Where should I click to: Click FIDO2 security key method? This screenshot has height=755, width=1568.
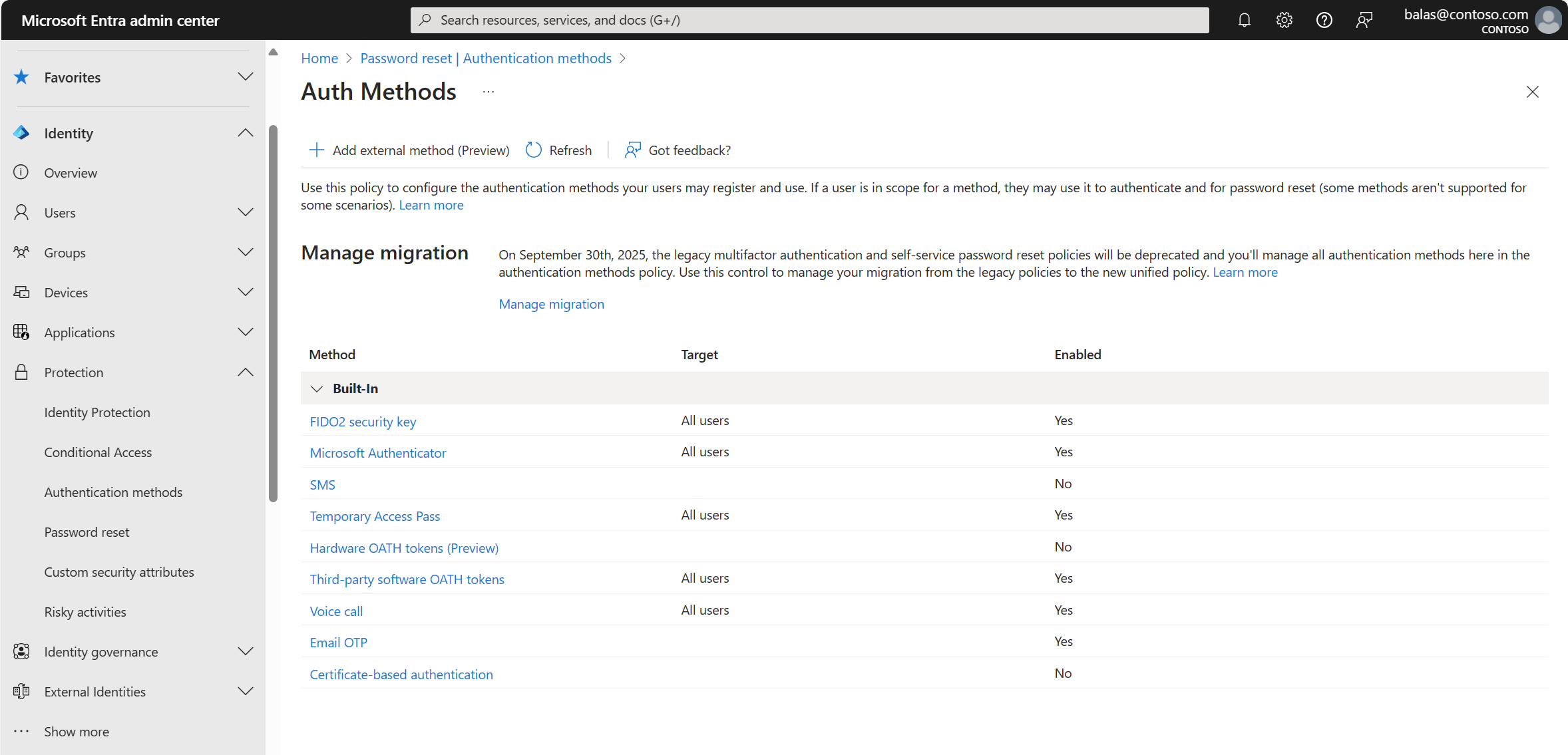pyautogui.click(x=363, y=421)
